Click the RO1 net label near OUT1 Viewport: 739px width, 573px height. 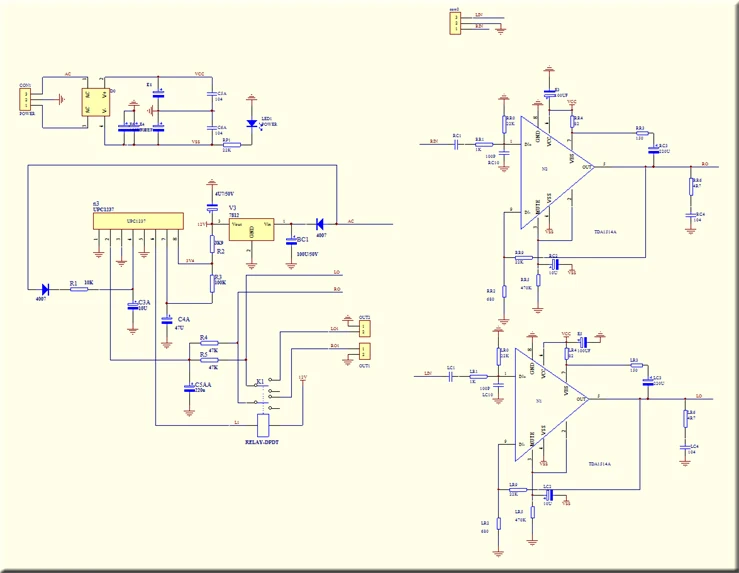pyautogui.click(x=334, y=345)
